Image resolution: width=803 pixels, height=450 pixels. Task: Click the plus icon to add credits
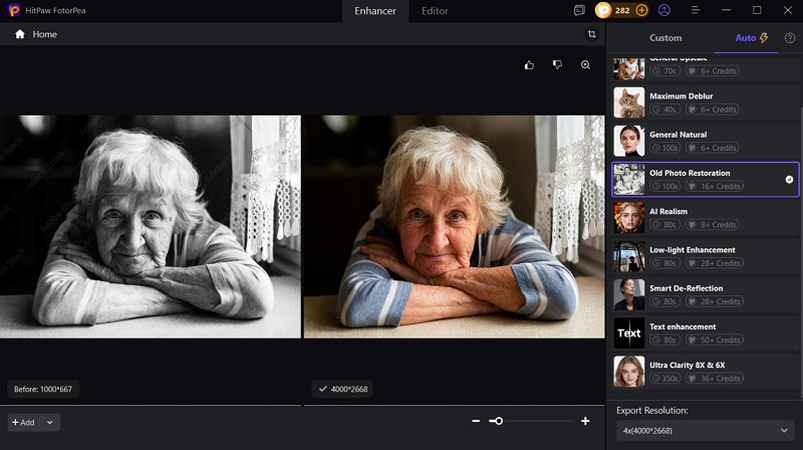(x=641, y=10)
